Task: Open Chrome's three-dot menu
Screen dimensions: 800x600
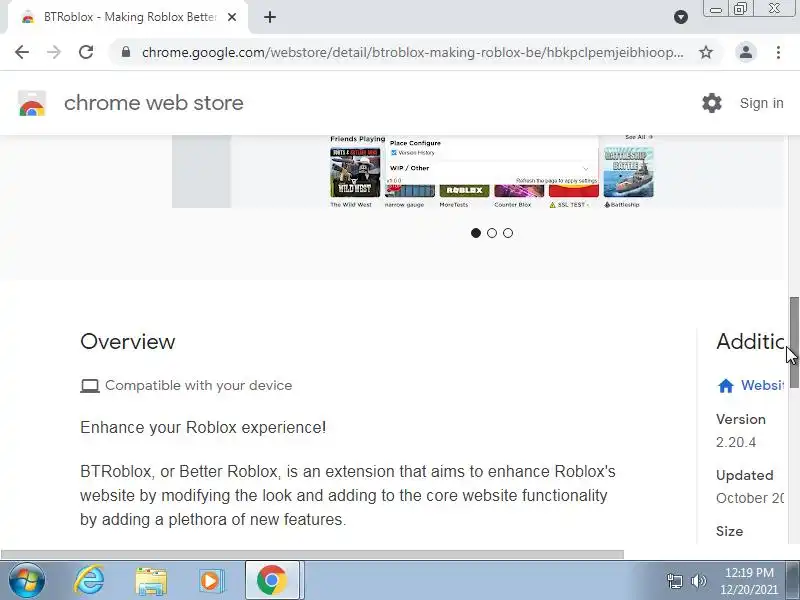Action: pos(778,52)
